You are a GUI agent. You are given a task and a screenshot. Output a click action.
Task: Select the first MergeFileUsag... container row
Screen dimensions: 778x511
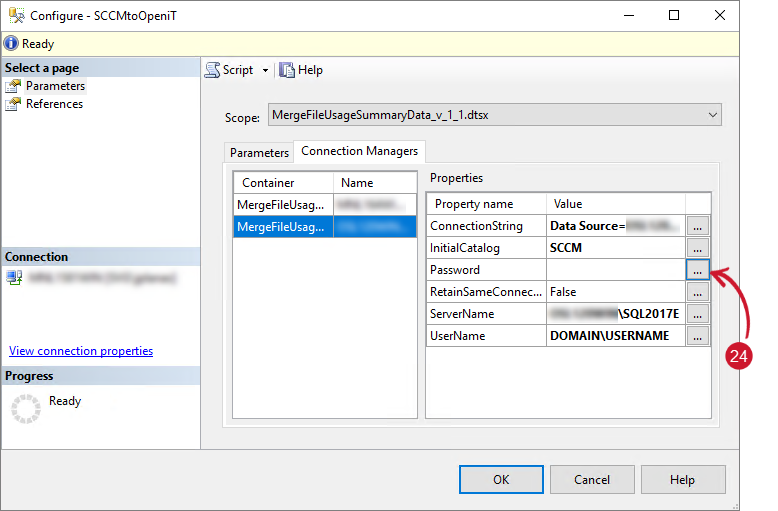coord(325,205)
